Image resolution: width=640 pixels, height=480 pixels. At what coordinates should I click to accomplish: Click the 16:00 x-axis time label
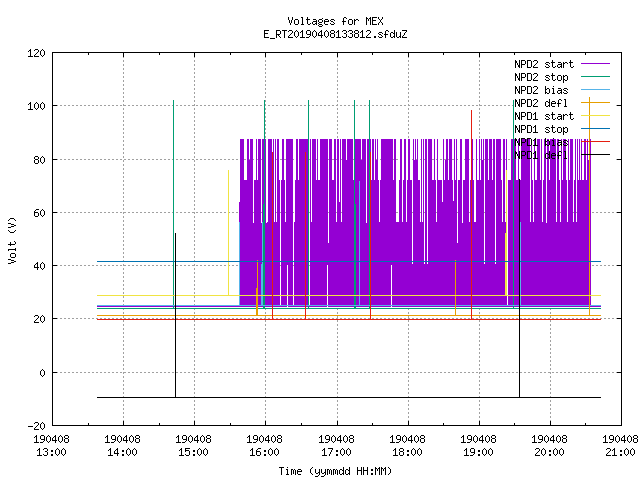(x=264, y=452)
